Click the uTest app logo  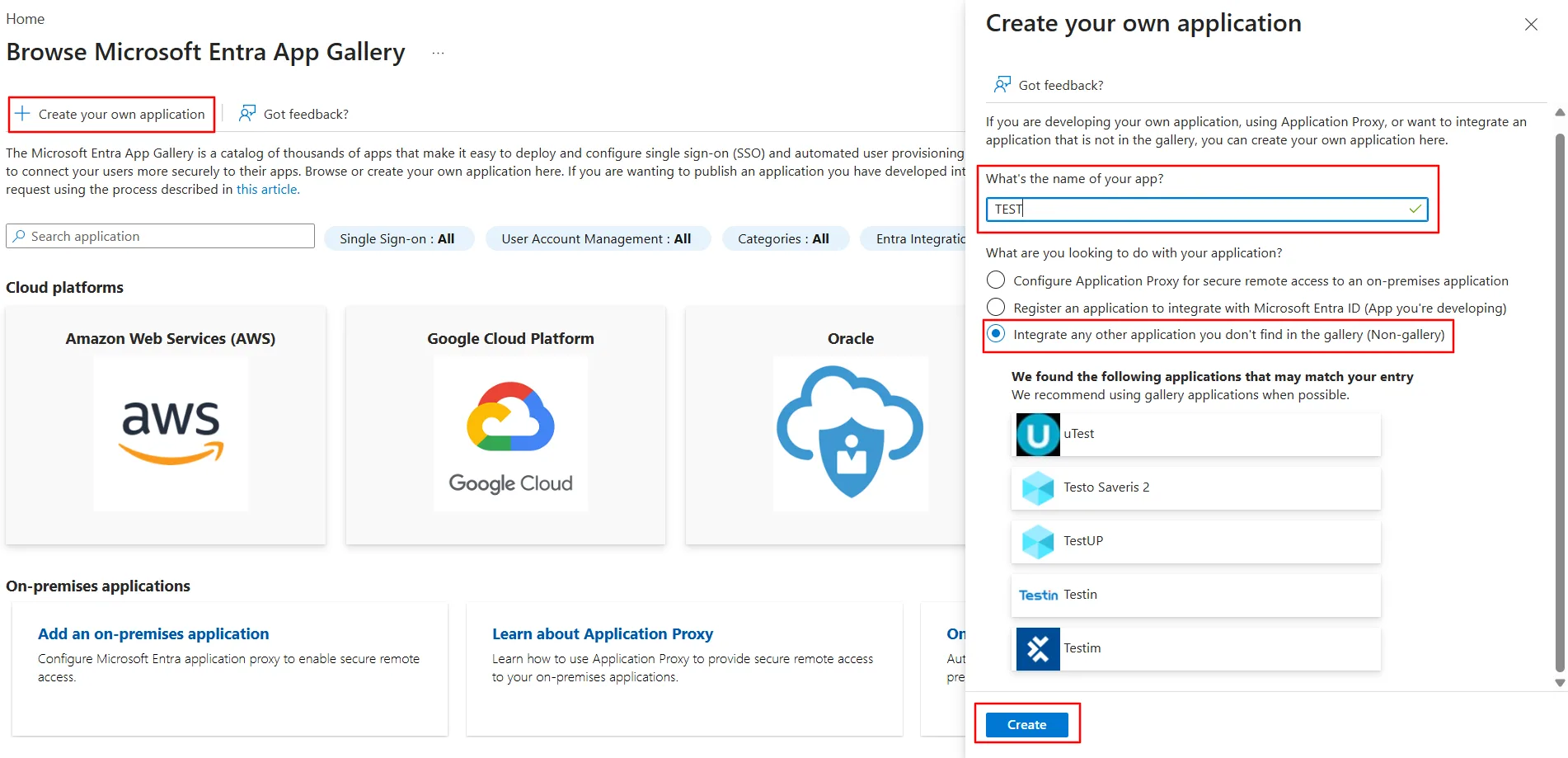point(1038,435)
